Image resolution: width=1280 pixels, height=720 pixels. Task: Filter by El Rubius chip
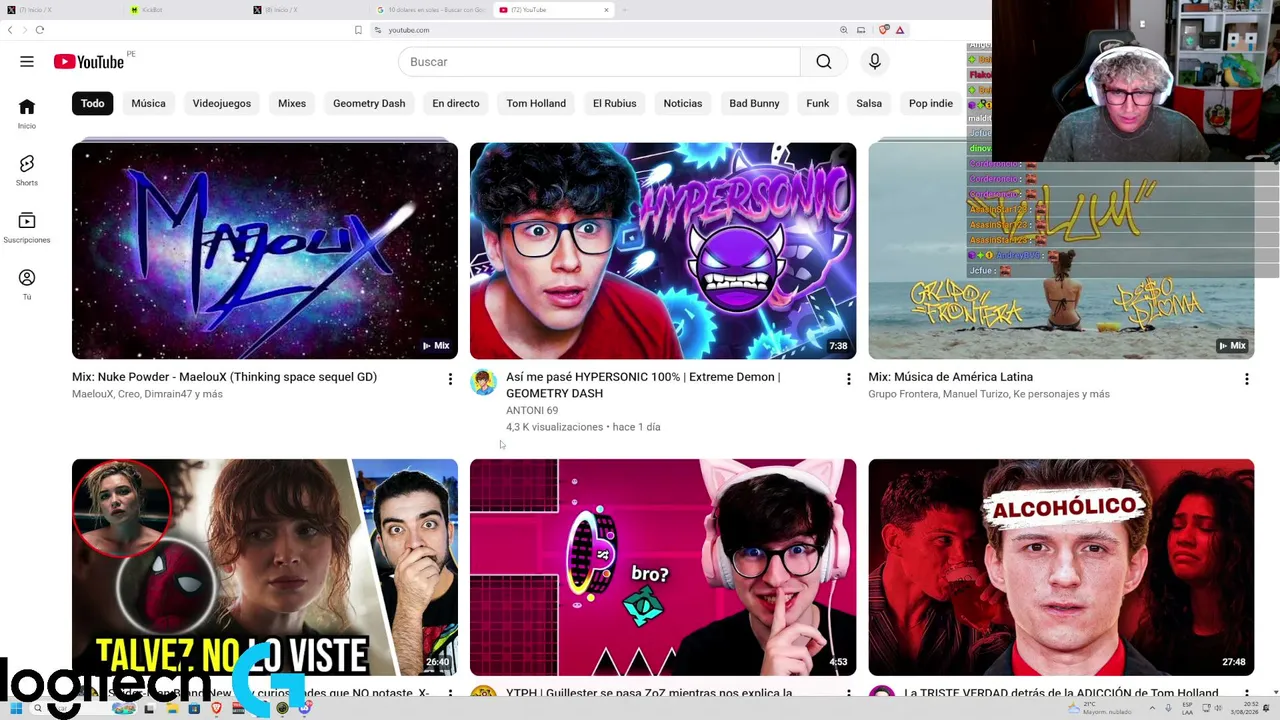(x=615, y=103)
